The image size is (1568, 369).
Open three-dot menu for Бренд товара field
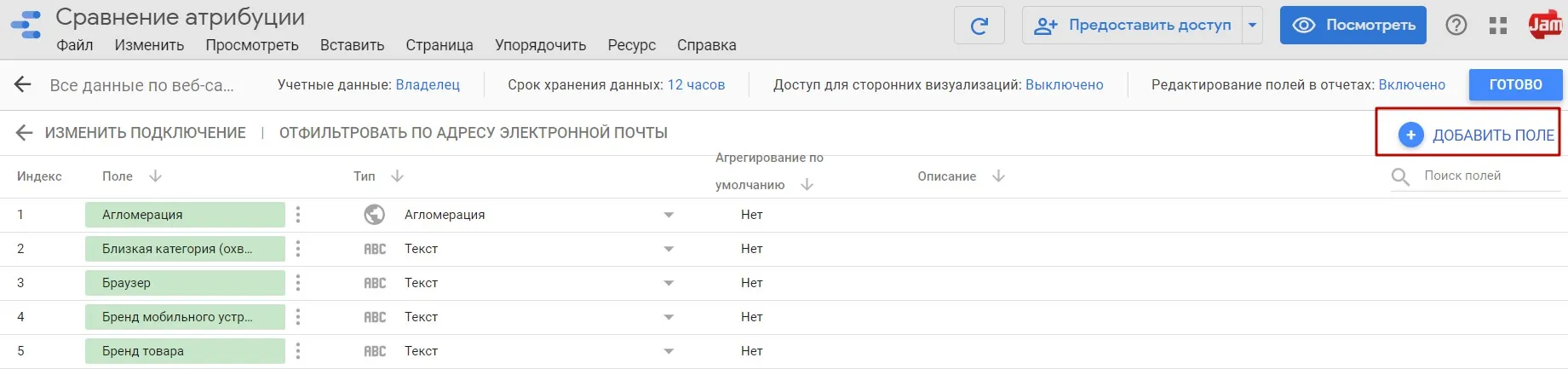[297, 351]
